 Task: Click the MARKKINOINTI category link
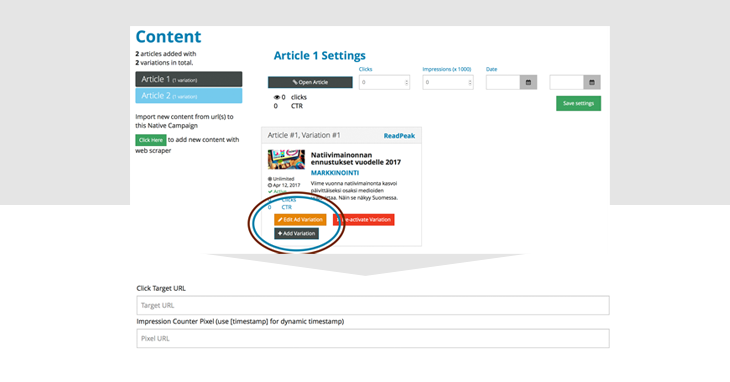(335, 173)
